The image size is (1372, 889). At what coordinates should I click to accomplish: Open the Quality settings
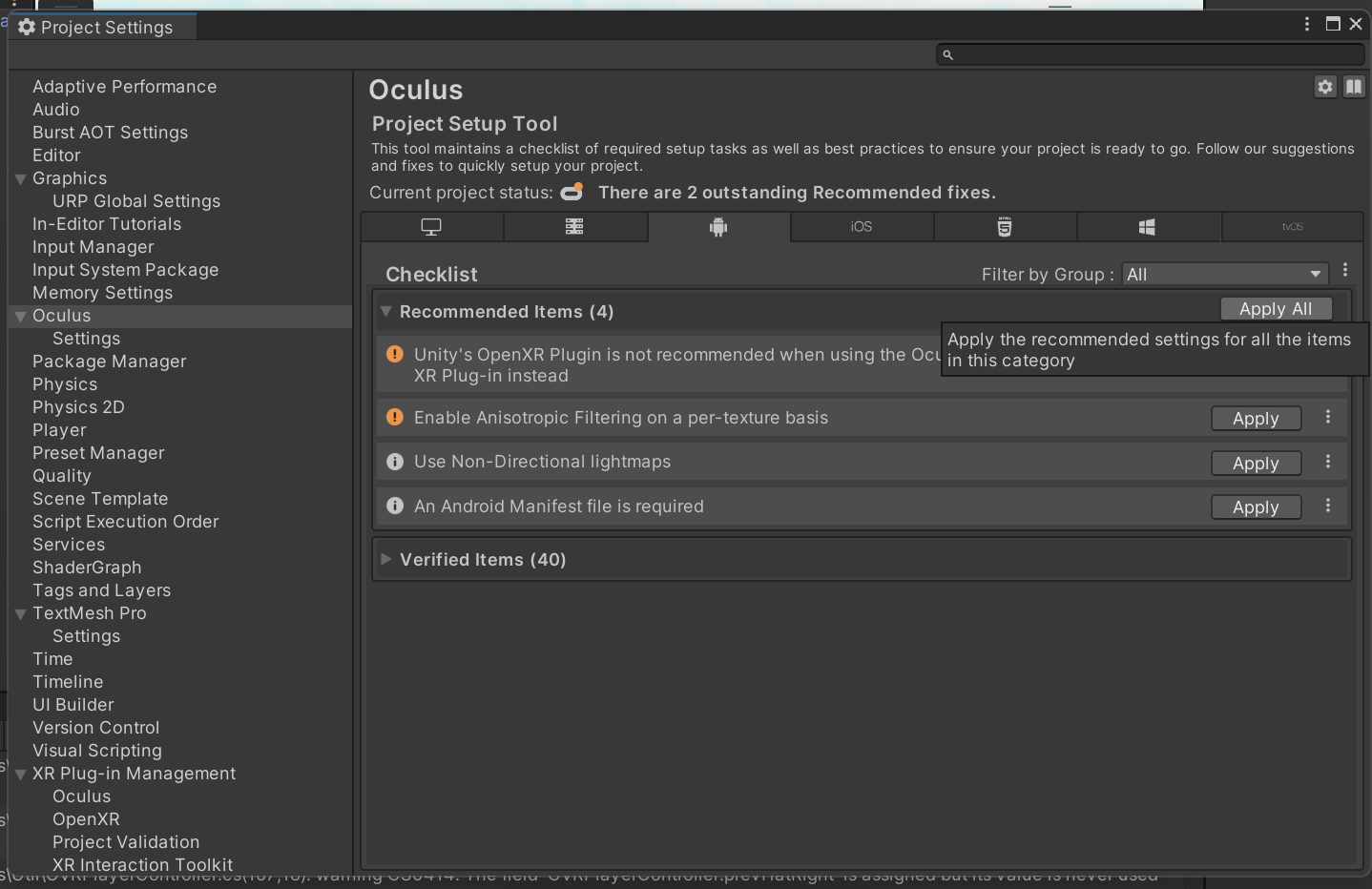coord(62,476)
